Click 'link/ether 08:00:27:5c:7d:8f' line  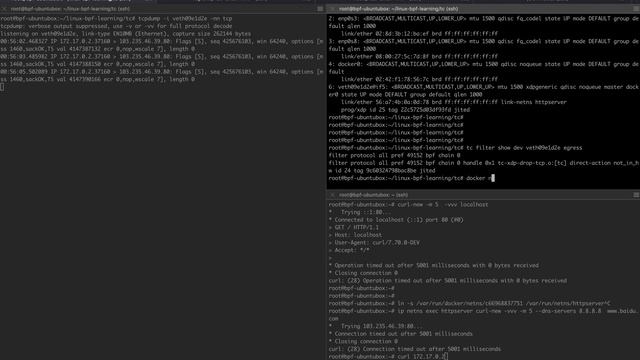point(420,56)
